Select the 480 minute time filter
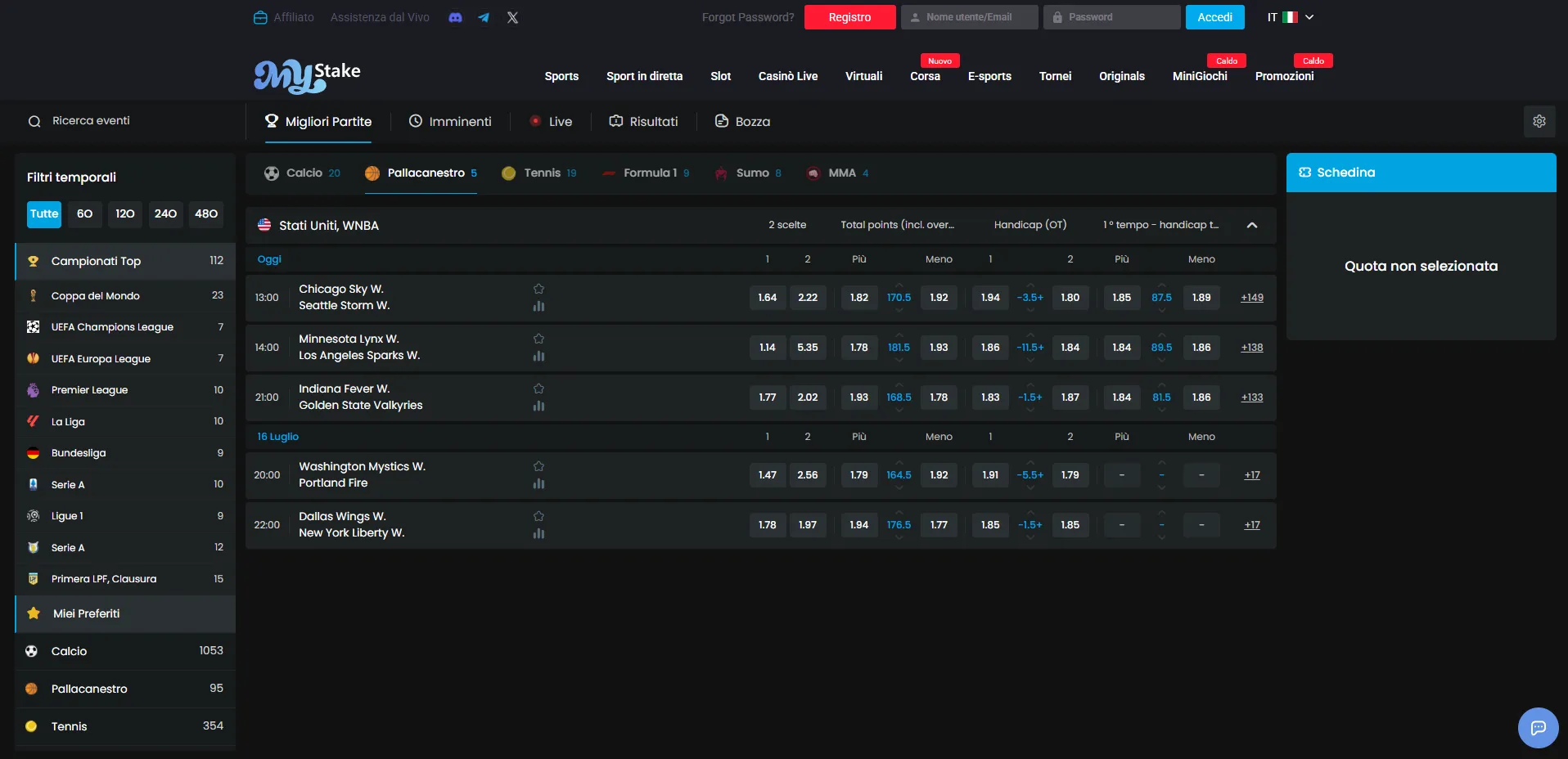The width and height of the screenshot is (1568, 759). tap(206, 214)
